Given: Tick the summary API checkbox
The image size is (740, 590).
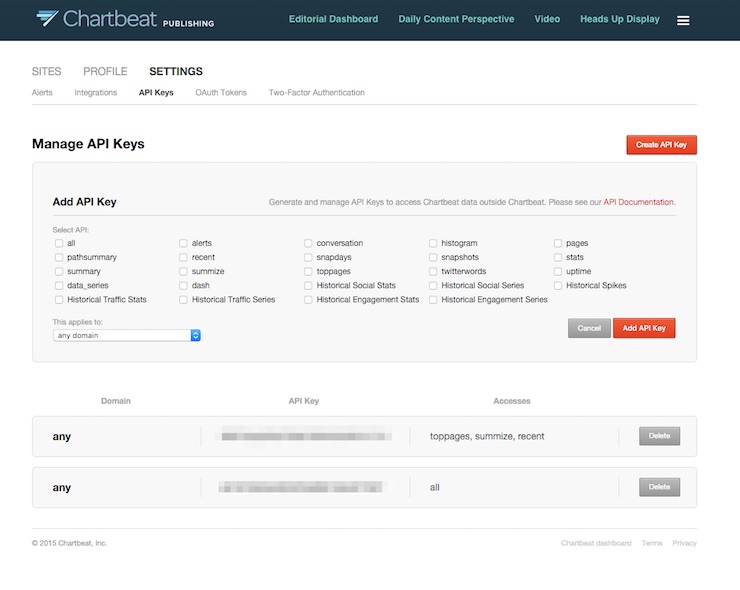Looking at the screenshot, I should pyautogui.click(x=59, y=271).
